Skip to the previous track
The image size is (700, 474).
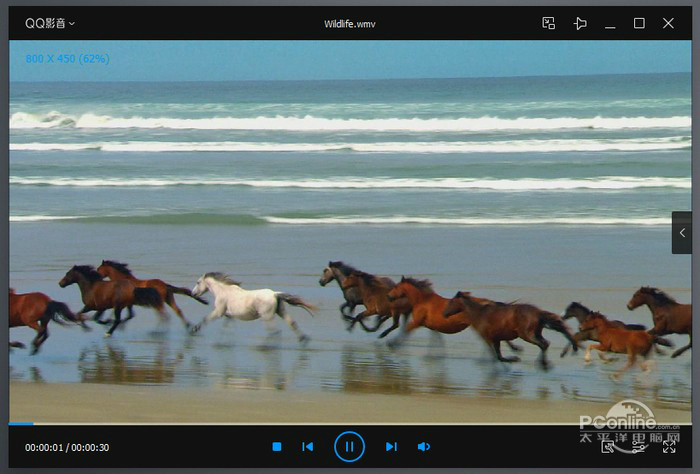[x=308, y=446]
